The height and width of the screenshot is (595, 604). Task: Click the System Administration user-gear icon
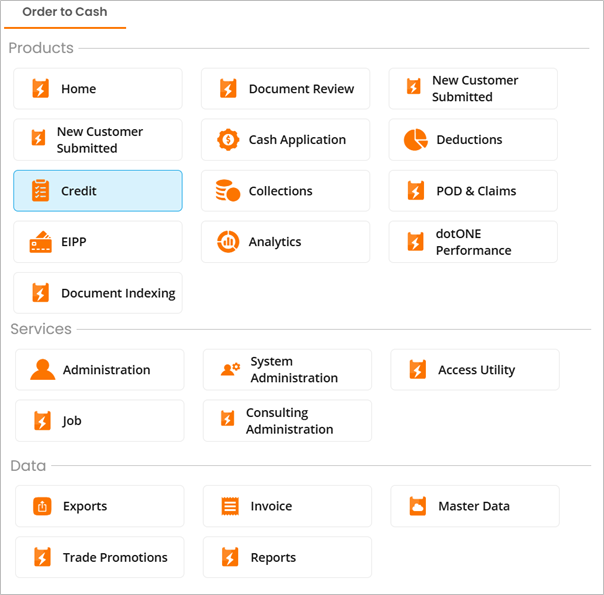click(230, 370)
